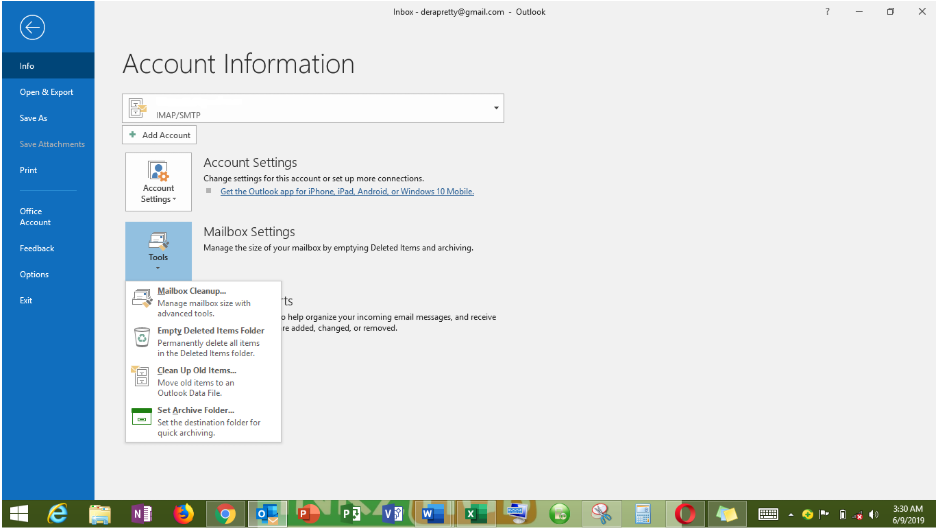Click the volume speaker tray icon

click(874, 514)
